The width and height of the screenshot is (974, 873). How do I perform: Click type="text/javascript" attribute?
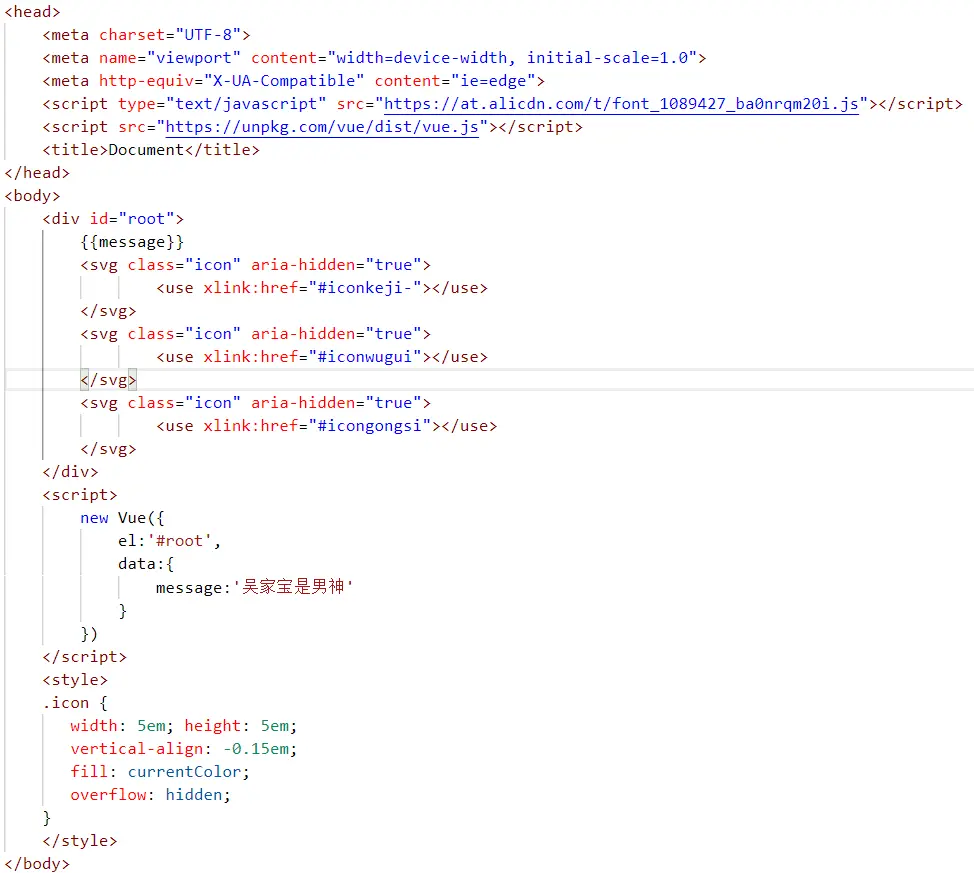(222, 104)
